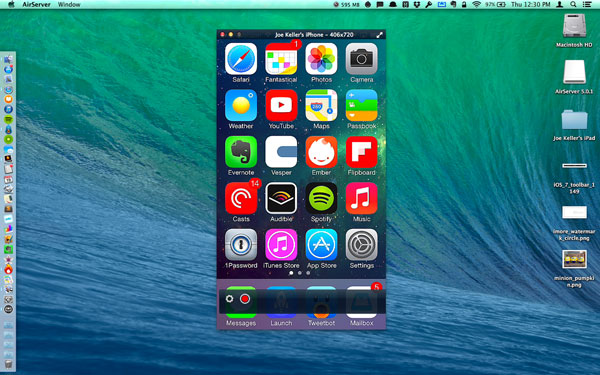
Task: Open the Maps app
Action: point(321,106)
